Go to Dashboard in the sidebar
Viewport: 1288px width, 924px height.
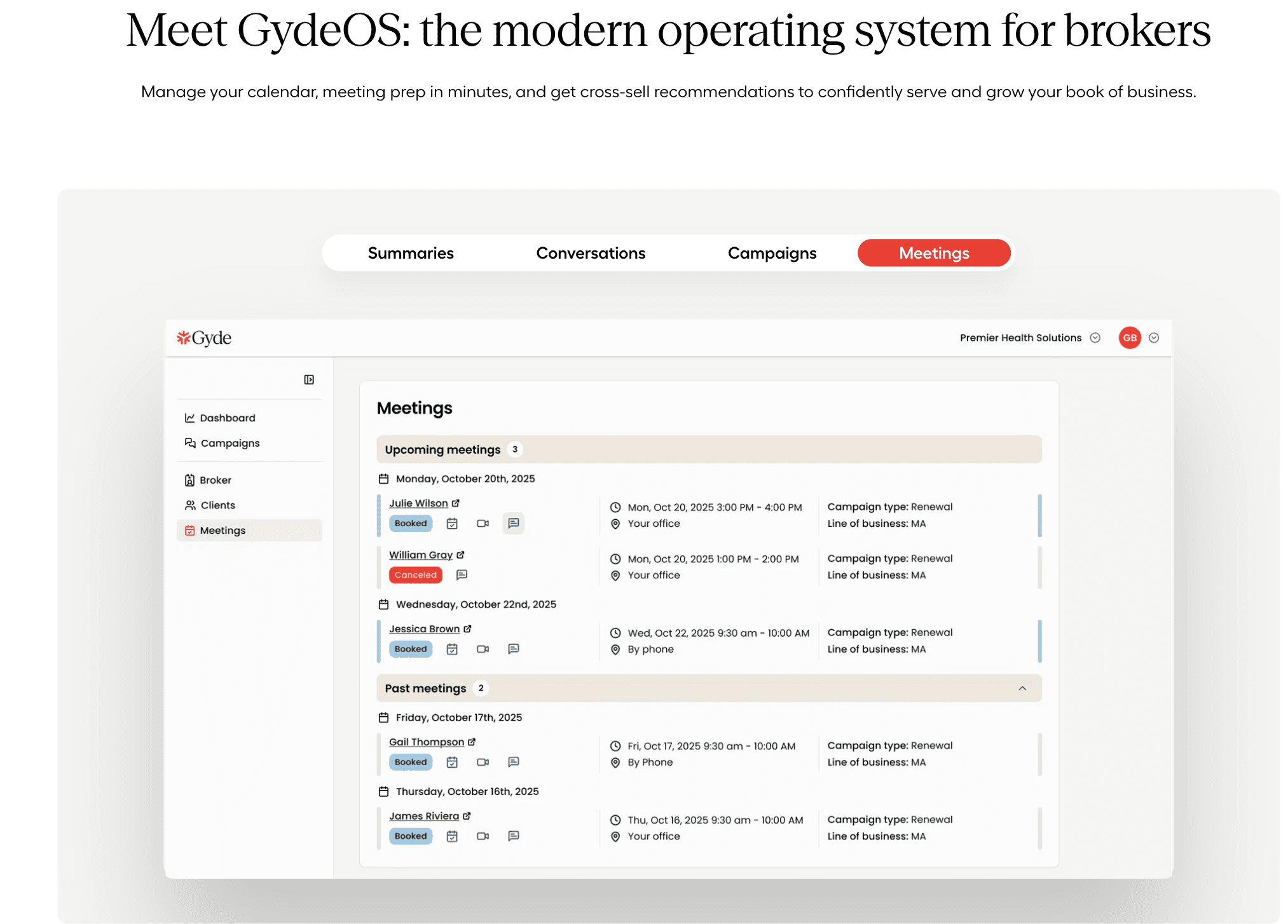coord(227,418)
